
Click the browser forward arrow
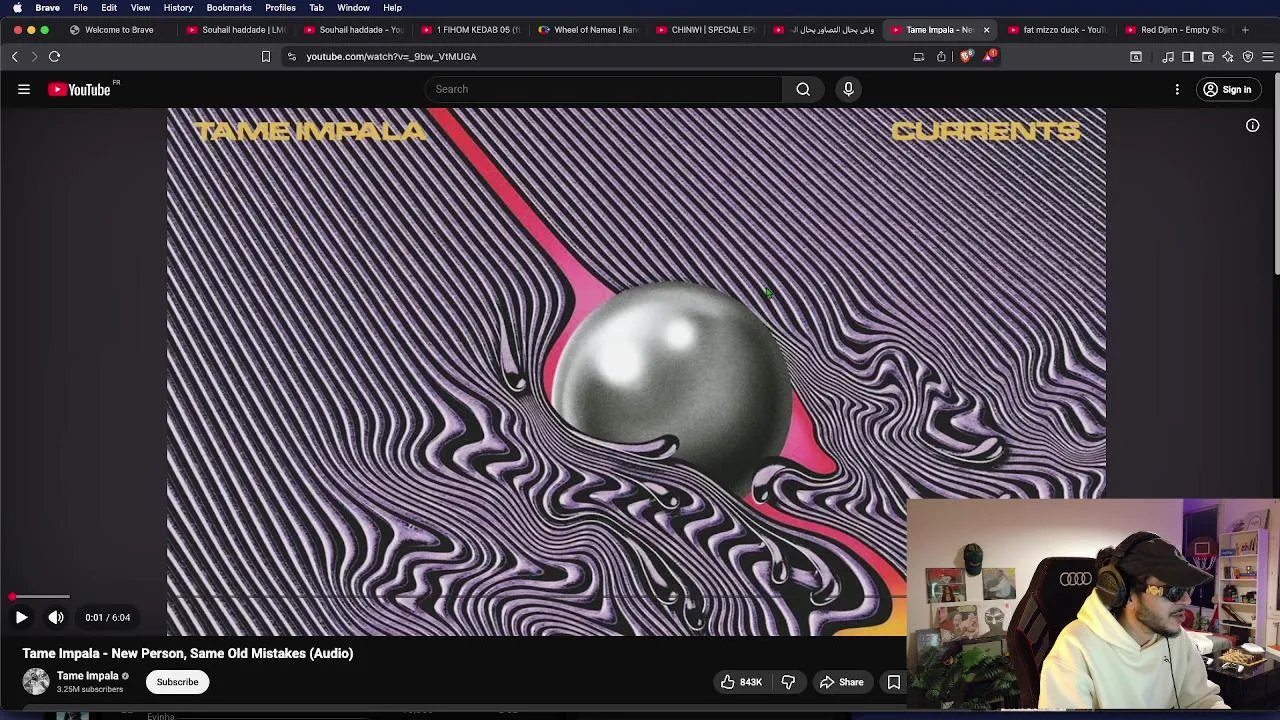click(x=34, y=57)
